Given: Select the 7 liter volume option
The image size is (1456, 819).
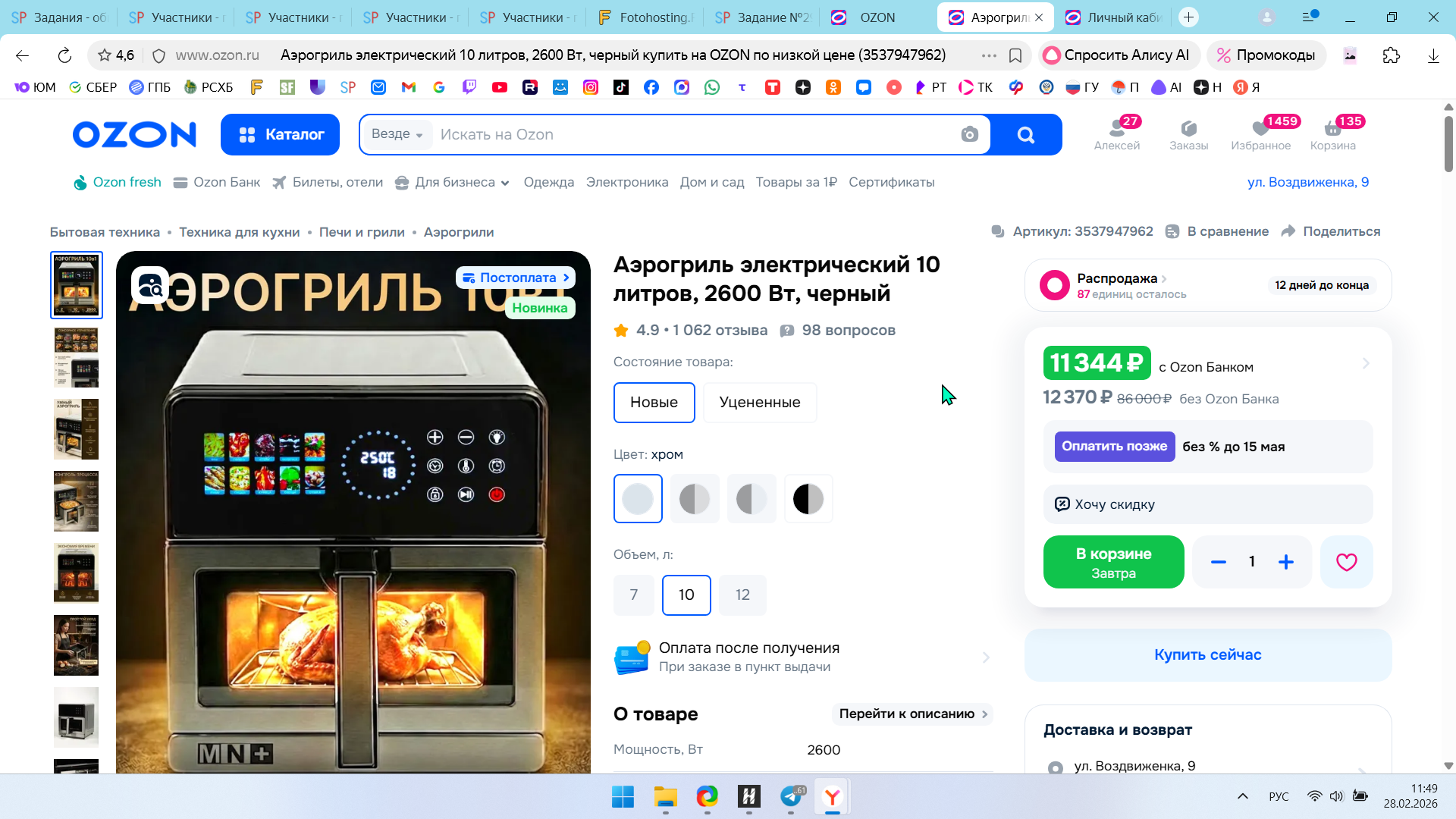Looking at the screenshot, I should (x=634, y=595).
